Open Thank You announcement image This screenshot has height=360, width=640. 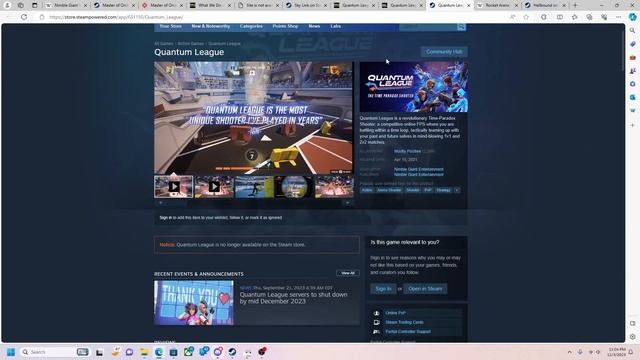[x=194, y=302]
